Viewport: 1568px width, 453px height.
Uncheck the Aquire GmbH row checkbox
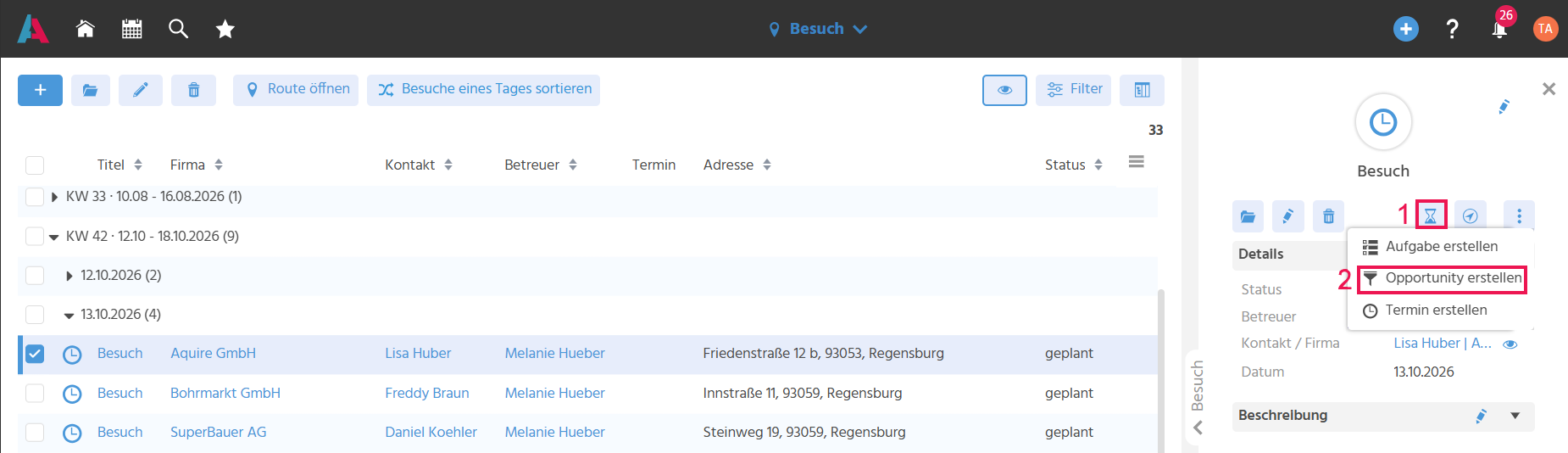(x=35, y=354)
